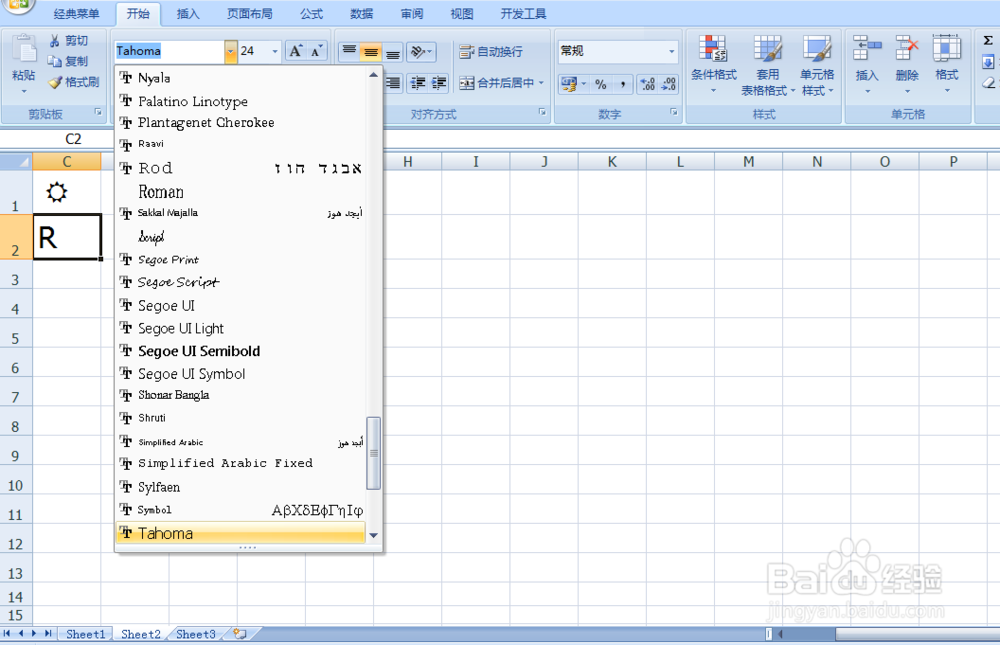Toggle 自动换行 wrap text
The width and height of the screenshot is (1000, 645).
(491, 52)
